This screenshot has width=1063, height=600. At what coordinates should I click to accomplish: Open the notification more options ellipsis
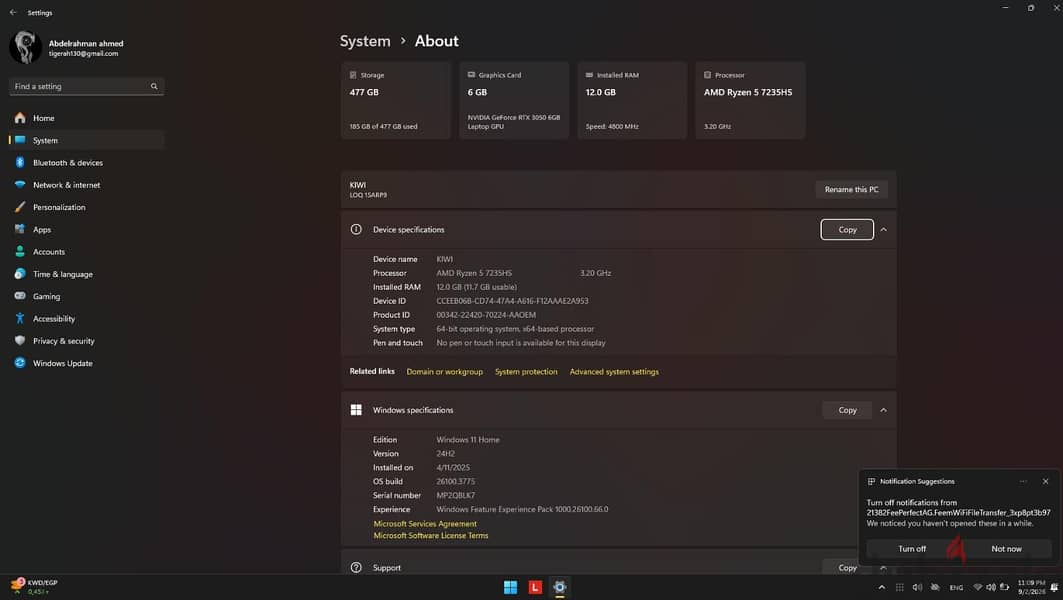1023,481
